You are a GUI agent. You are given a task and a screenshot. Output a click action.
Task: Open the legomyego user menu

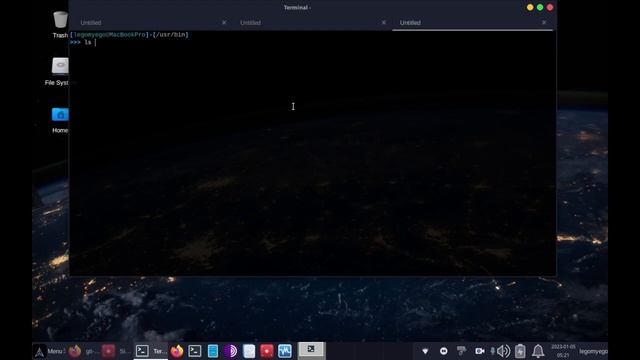593,351
